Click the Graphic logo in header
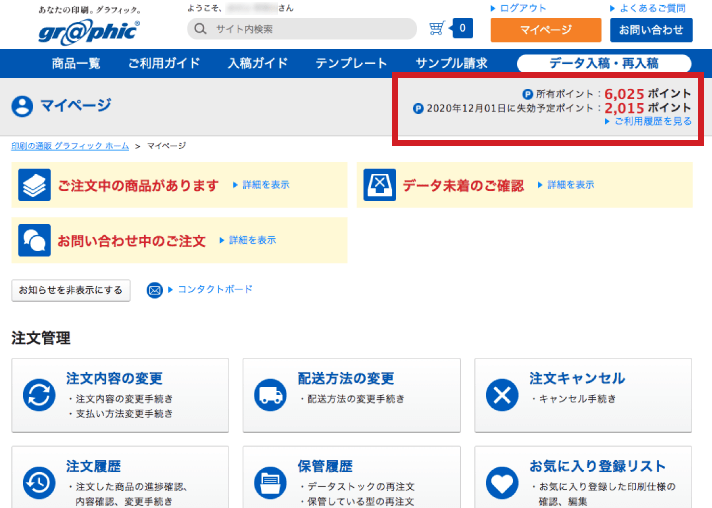 (89, 29)
